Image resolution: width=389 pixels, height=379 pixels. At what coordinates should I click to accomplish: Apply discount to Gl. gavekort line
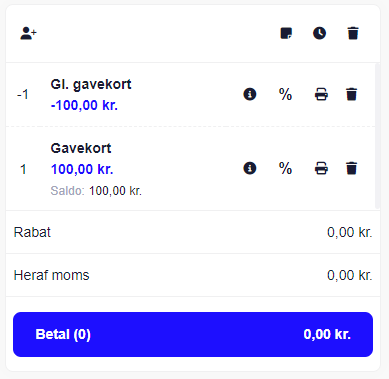285,94
